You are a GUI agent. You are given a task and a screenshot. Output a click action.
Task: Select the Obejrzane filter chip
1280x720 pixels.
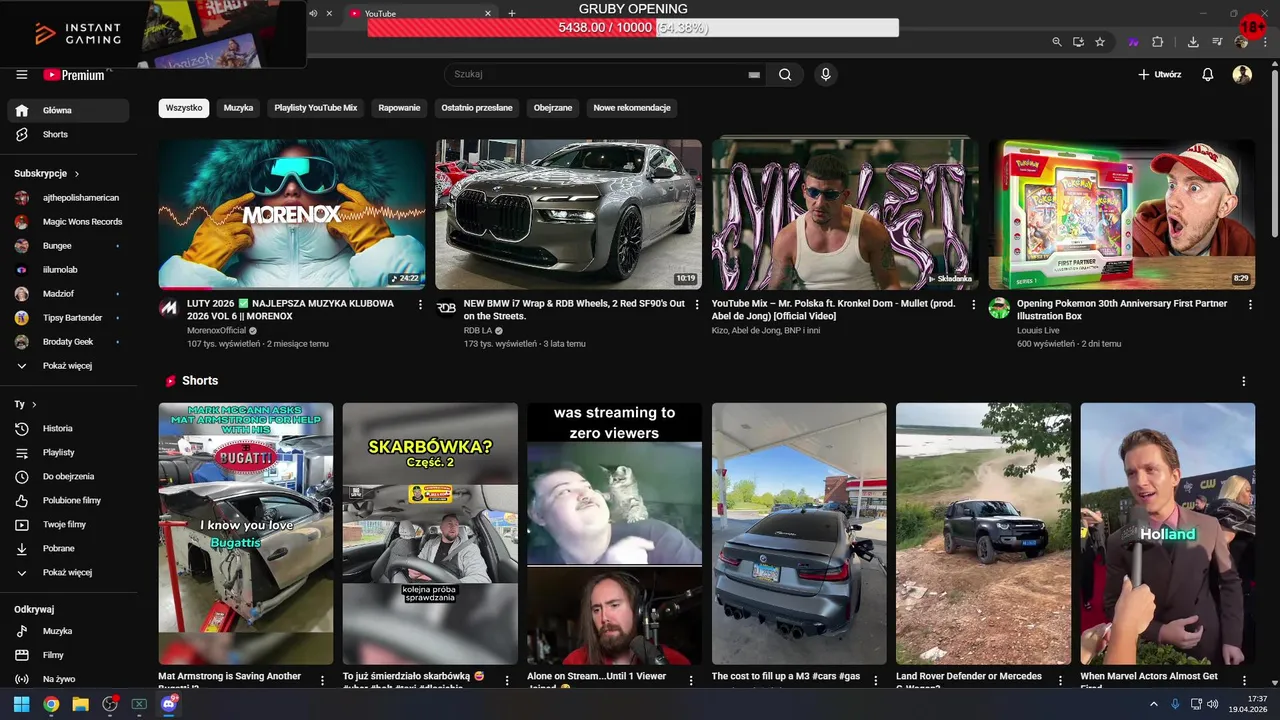pyautogui.click(x=553, y=108)
